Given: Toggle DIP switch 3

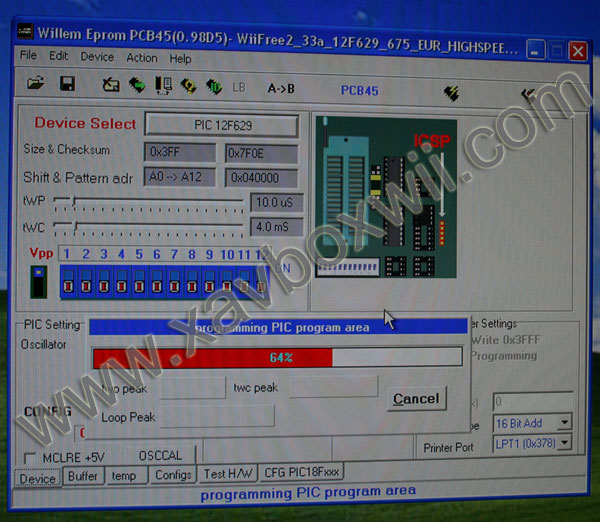Looking at the screenshot, I should tap(104, 282).
